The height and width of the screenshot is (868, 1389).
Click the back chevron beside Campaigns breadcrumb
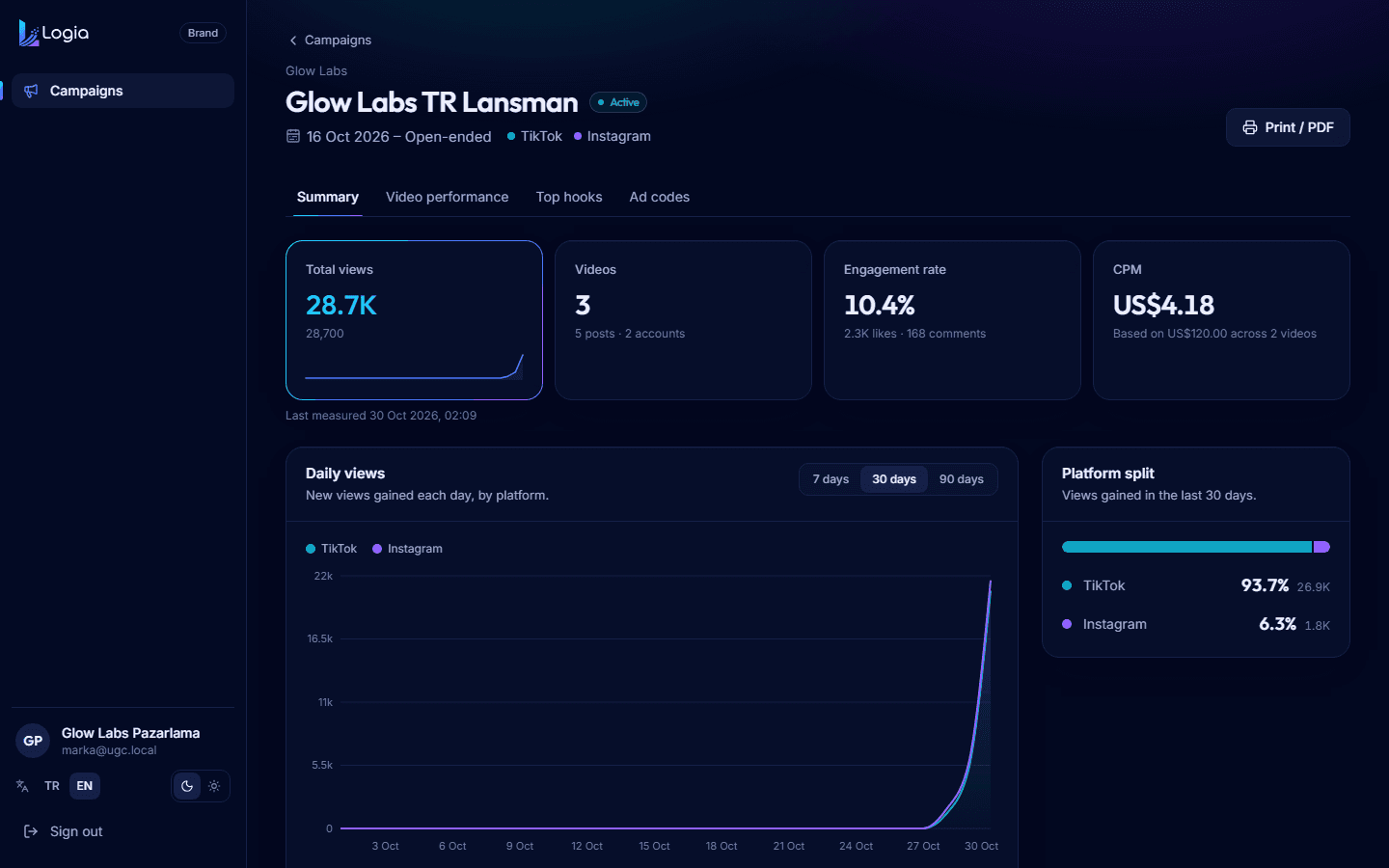pyautogui.click(x=293, y=41)
